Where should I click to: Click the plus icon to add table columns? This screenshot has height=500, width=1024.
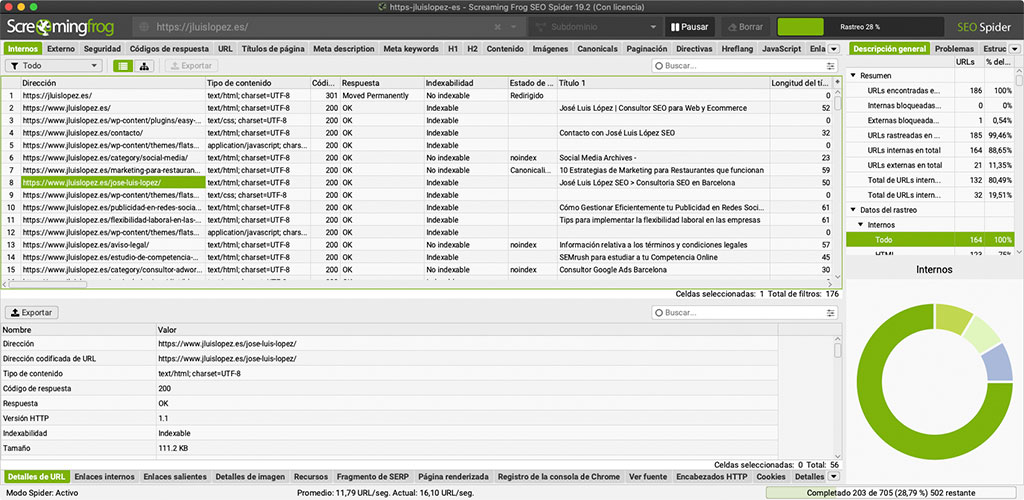click(836, 83)
